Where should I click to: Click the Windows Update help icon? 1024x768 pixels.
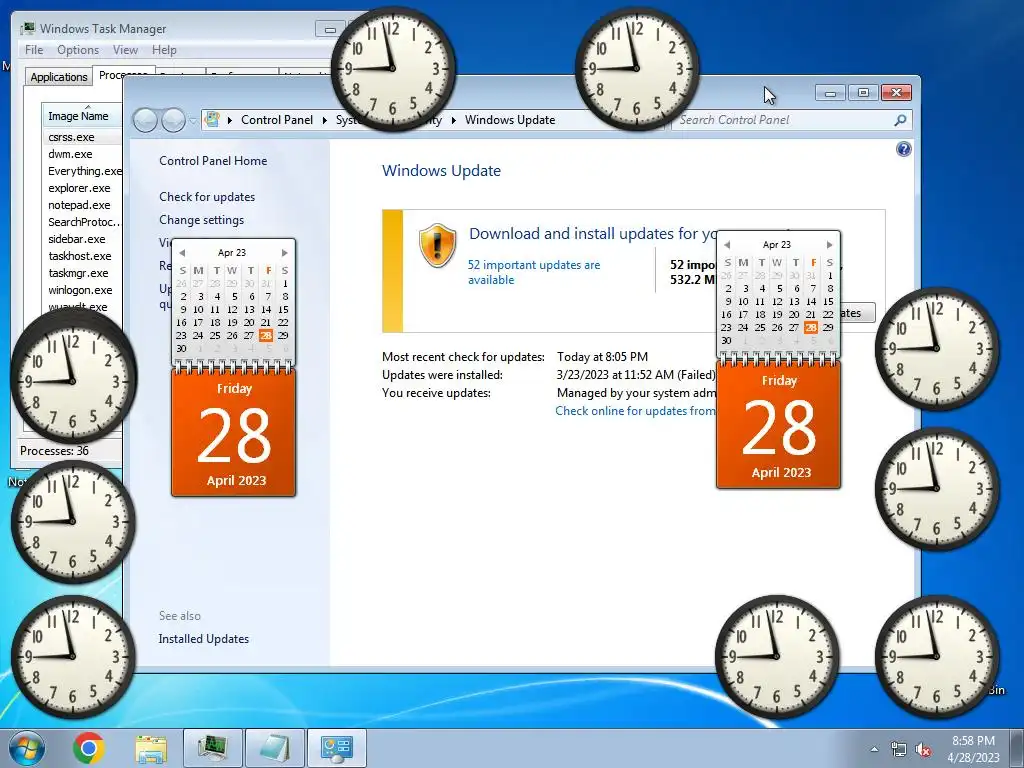tap(903, 150)
